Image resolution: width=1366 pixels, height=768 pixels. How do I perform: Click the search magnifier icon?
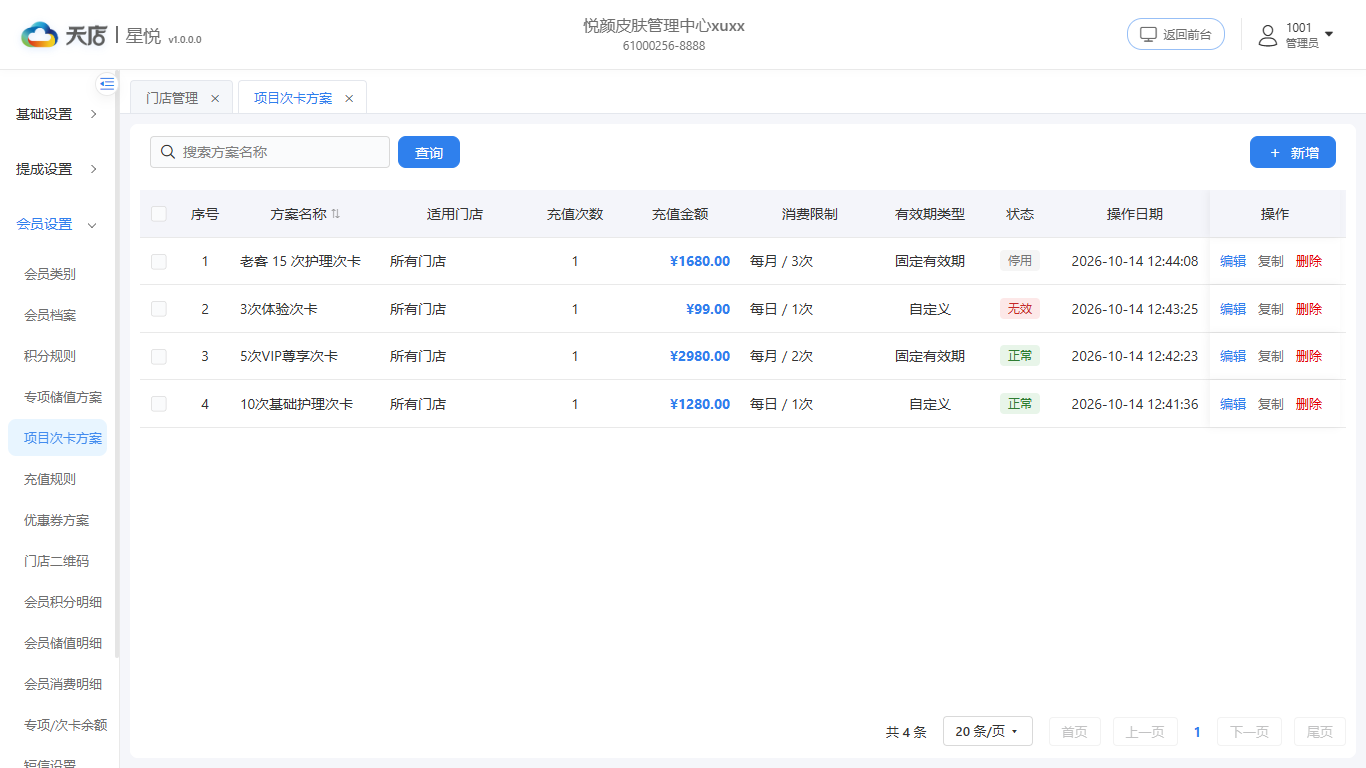(168, 152)
